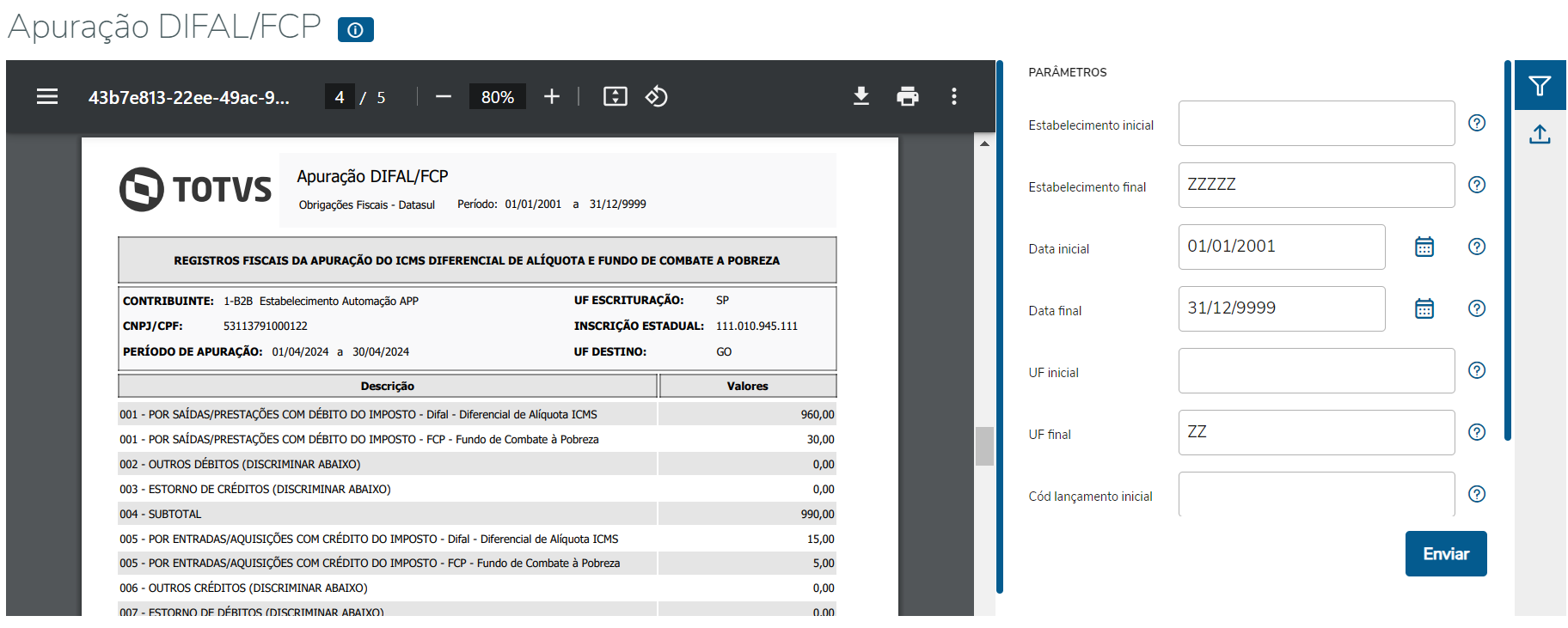This screenshot has width=1568, height=628.
Task: Click the parameters panel scrollbar
Action: coord(1508,250)
